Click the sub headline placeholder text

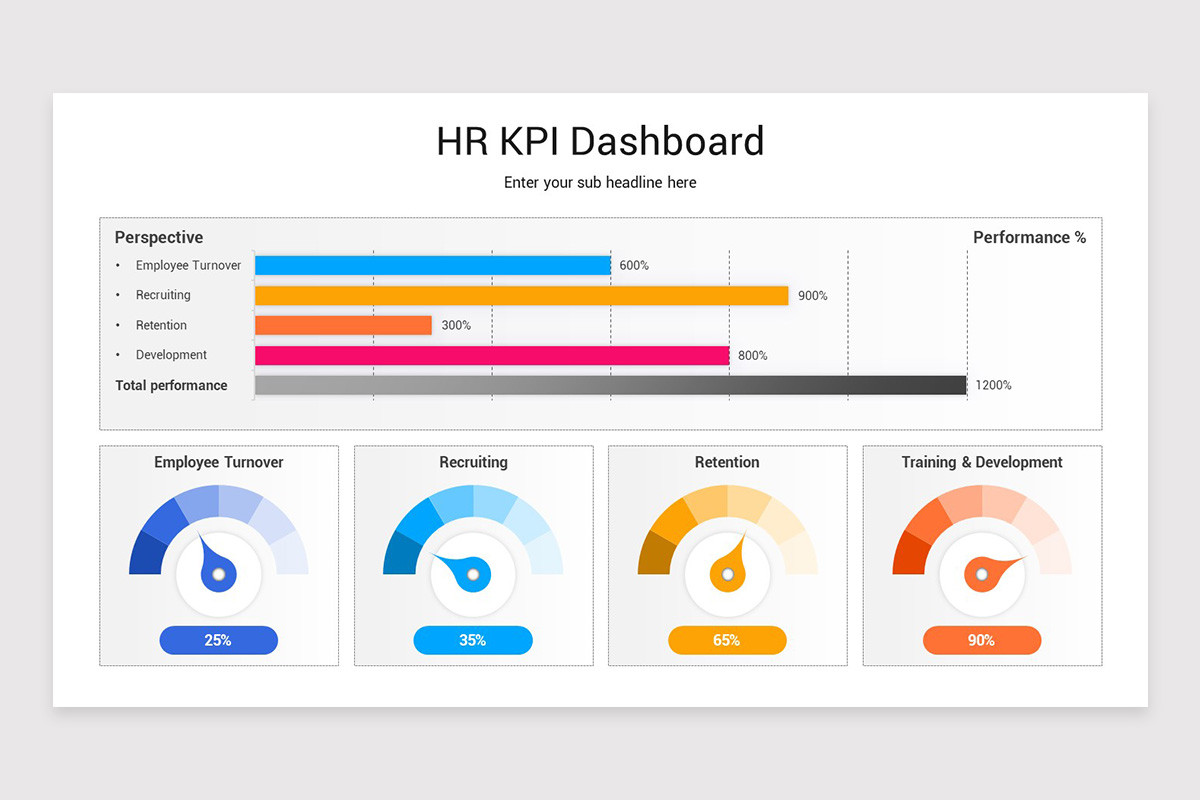point(600,183)
